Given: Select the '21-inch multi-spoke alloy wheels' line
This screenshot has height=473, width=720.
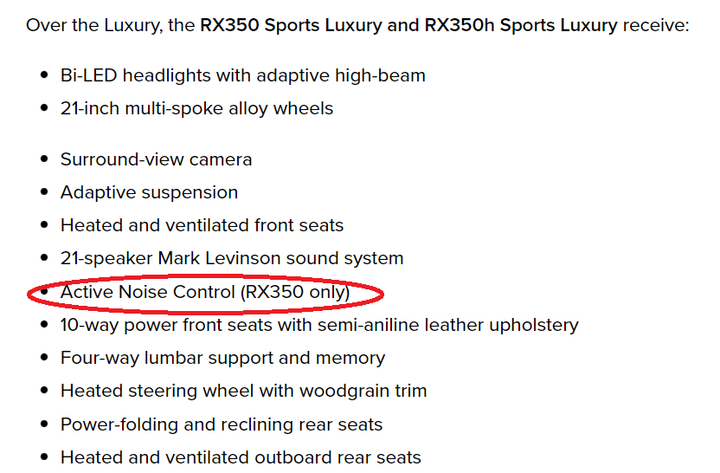Looking at the screenshot, I should pos(197,109).
